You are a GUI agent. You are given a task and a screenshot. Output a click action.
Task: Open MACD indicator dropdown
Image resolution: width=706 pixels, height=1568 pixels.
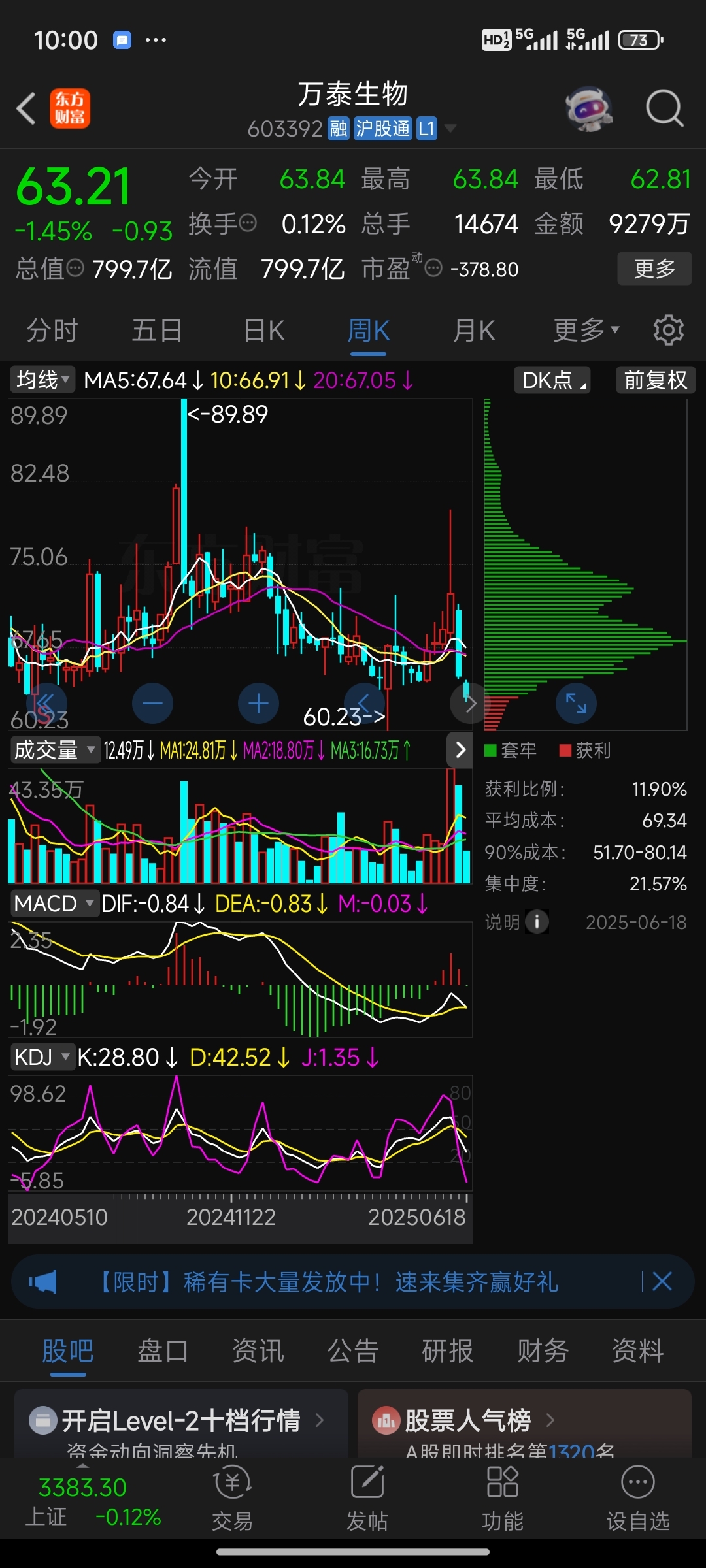(55, 904)
